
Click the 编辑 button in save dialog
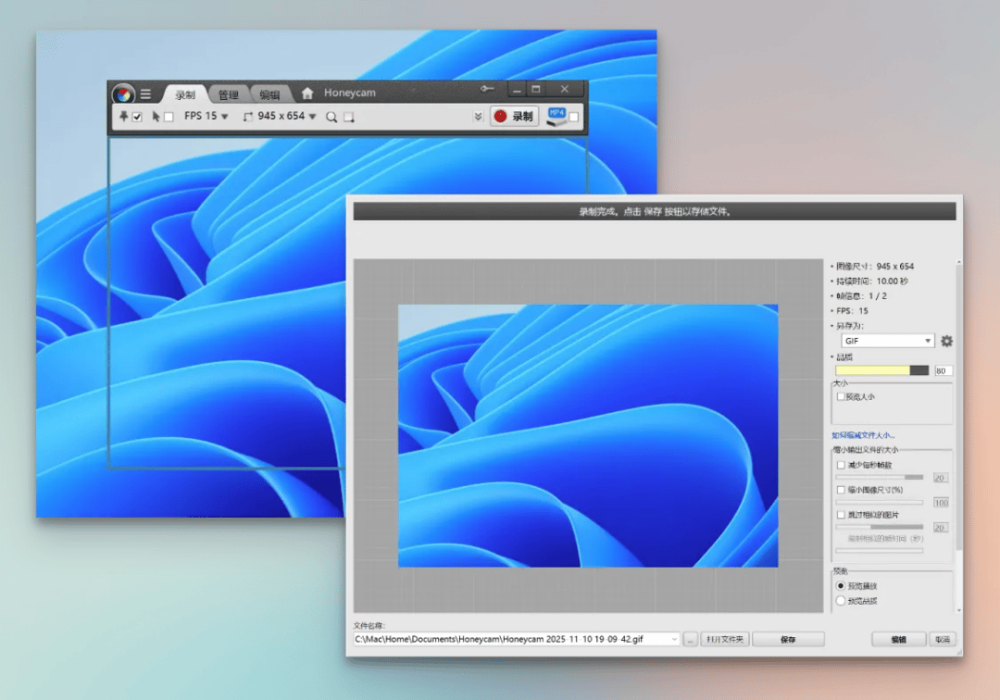click(899, 639)
